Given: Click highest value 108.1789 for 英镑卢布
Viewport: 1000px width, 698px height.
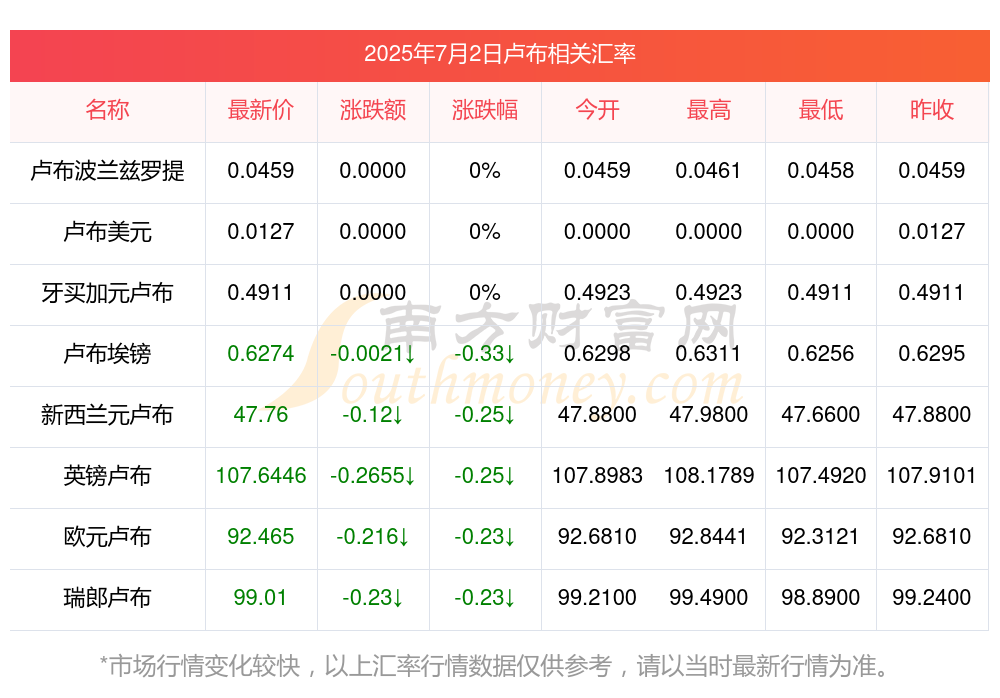Looking at the screenshot, I should coord(709,476).
